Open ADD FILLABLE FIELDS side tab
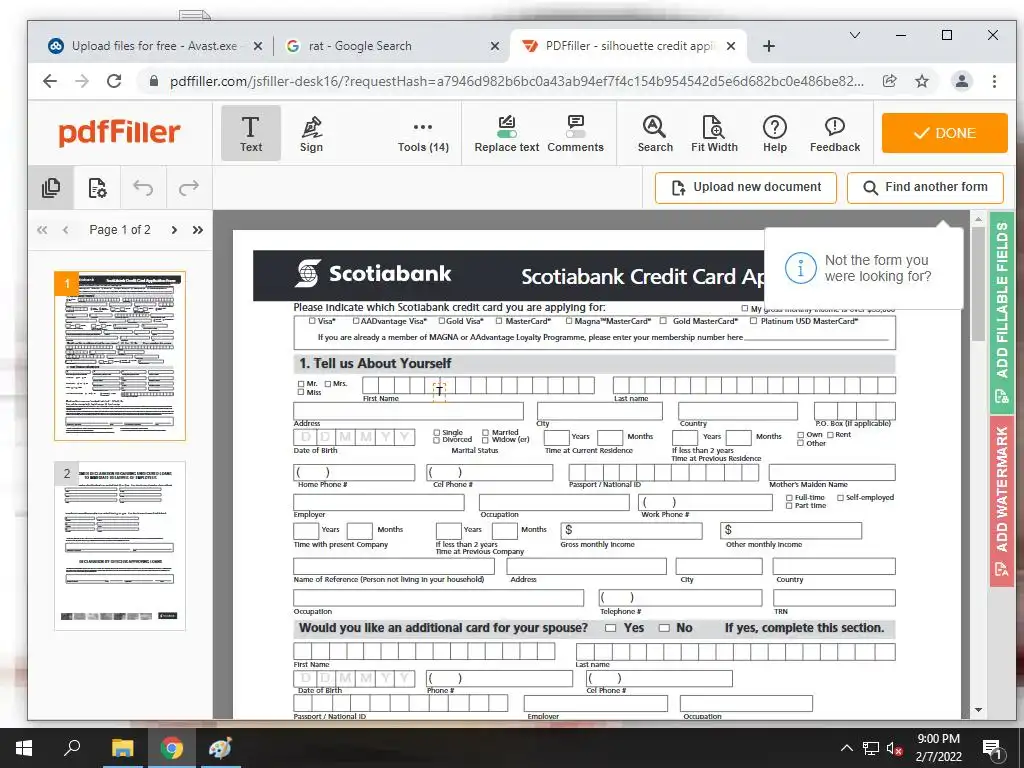 (1002, 312)
